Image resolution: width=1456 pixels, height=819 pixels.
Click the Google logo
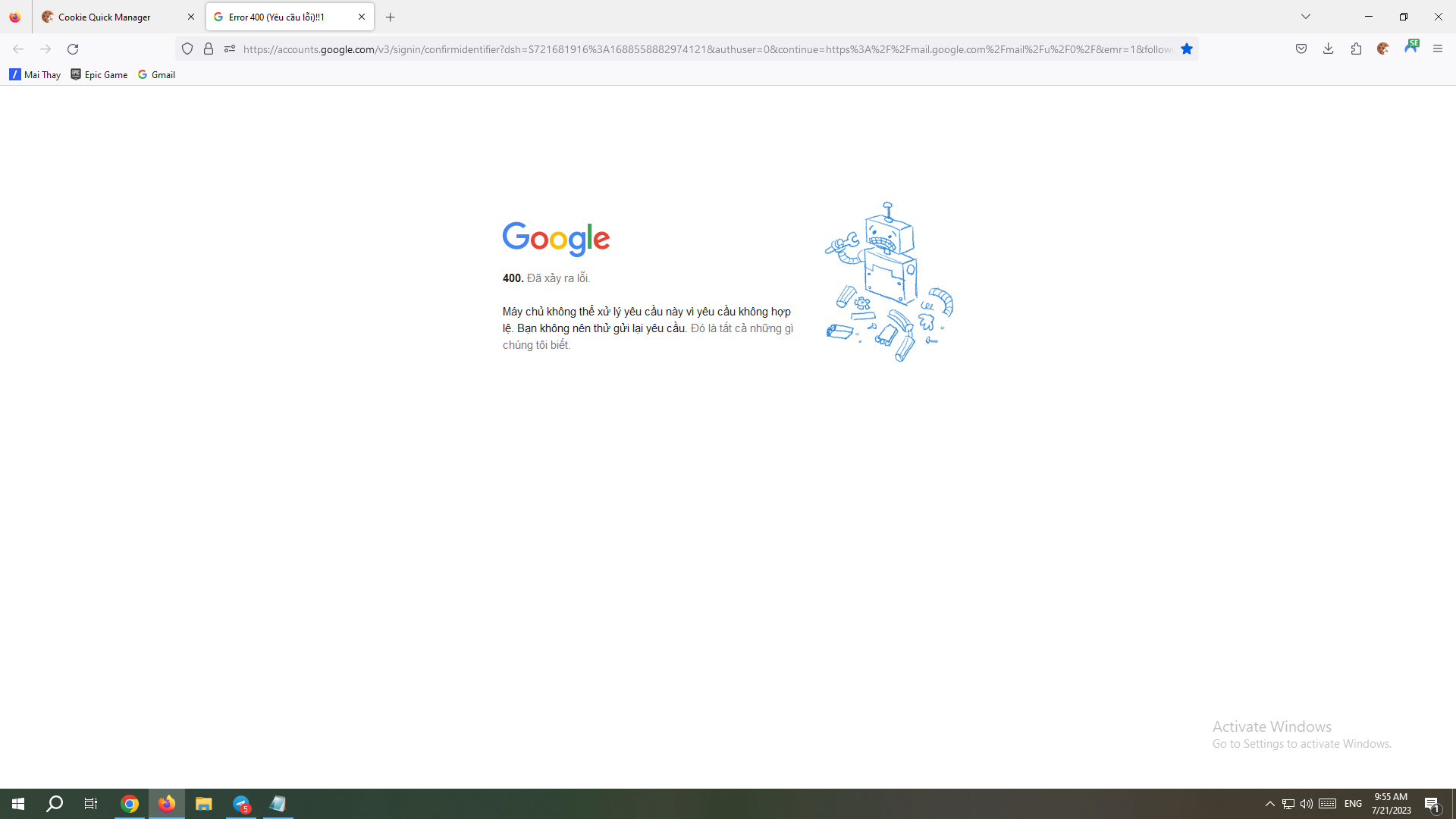pos(556,239)
